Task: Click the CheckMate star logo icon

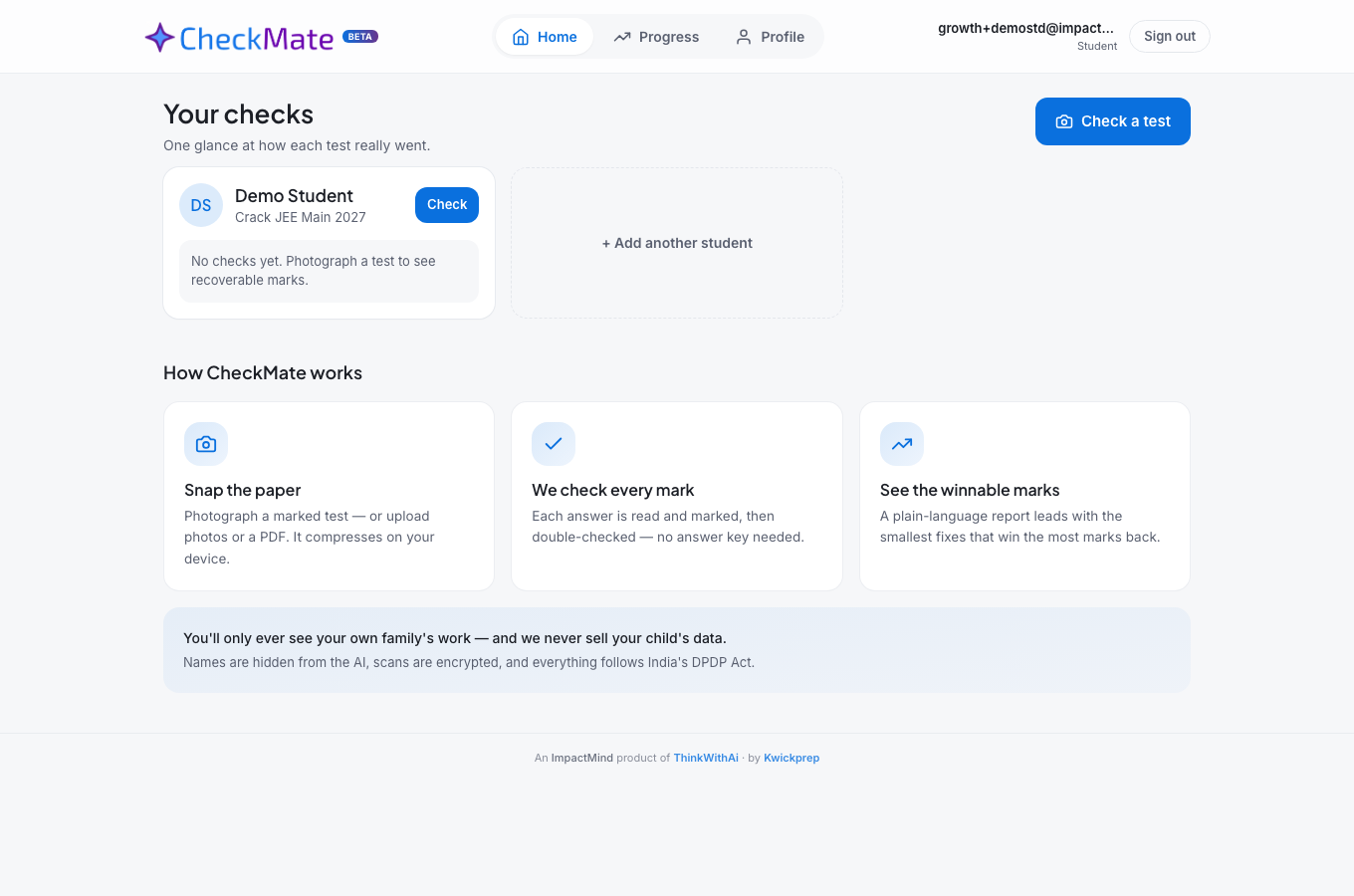Action: [159, 38]
